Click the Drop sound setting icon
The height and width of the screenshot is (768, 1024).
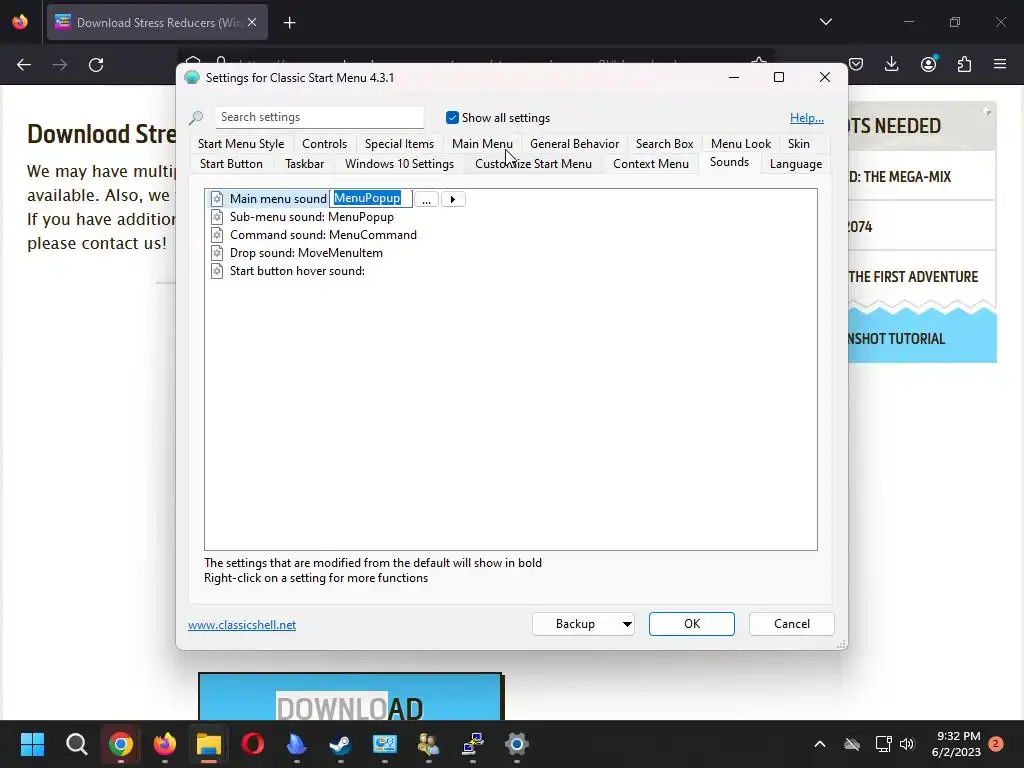[217, 253]
